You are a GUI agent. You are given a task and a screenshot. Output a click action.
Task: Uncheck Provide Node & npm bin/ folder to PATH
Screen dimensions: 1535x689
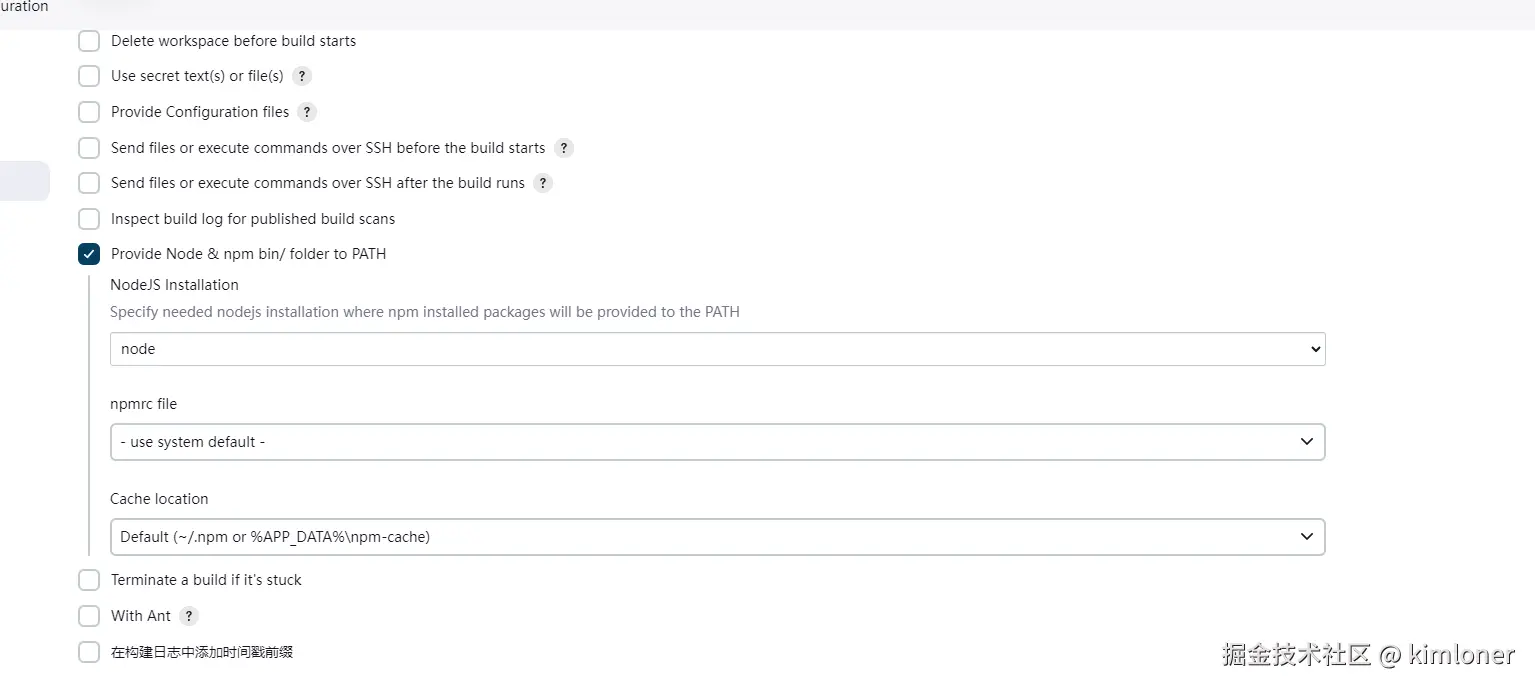coord(89,254)
